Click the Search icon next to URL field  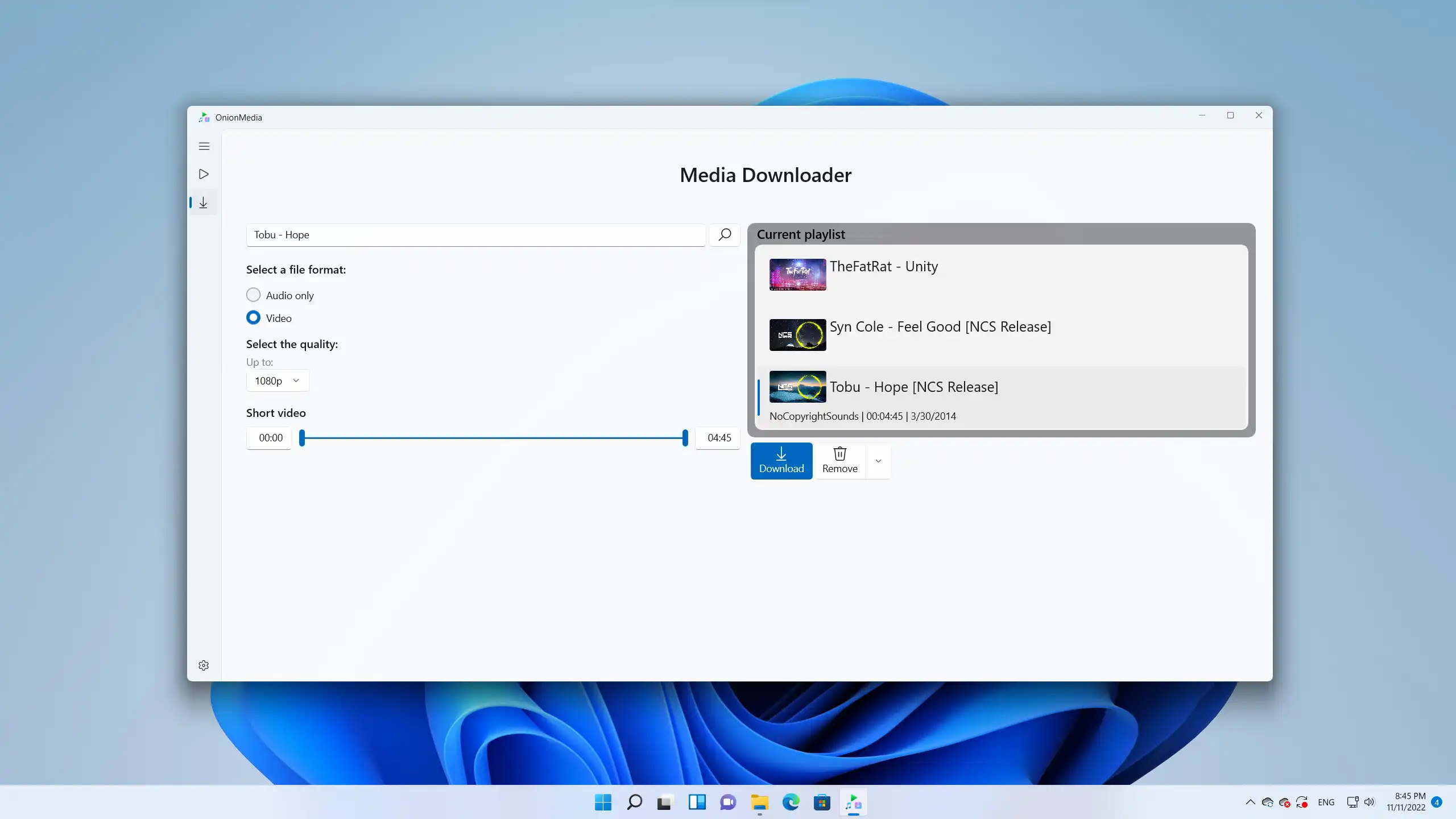tap(724, 234)
